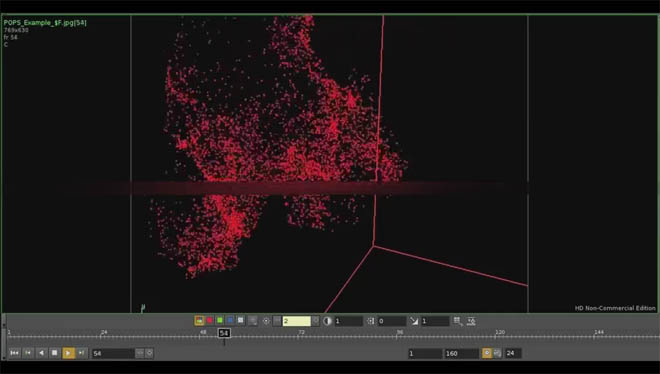Click the POPS_Example_$F.jpg[54] sequence label
The height and width of the screenshot is (374, 660).
click(x=45, y=23)
